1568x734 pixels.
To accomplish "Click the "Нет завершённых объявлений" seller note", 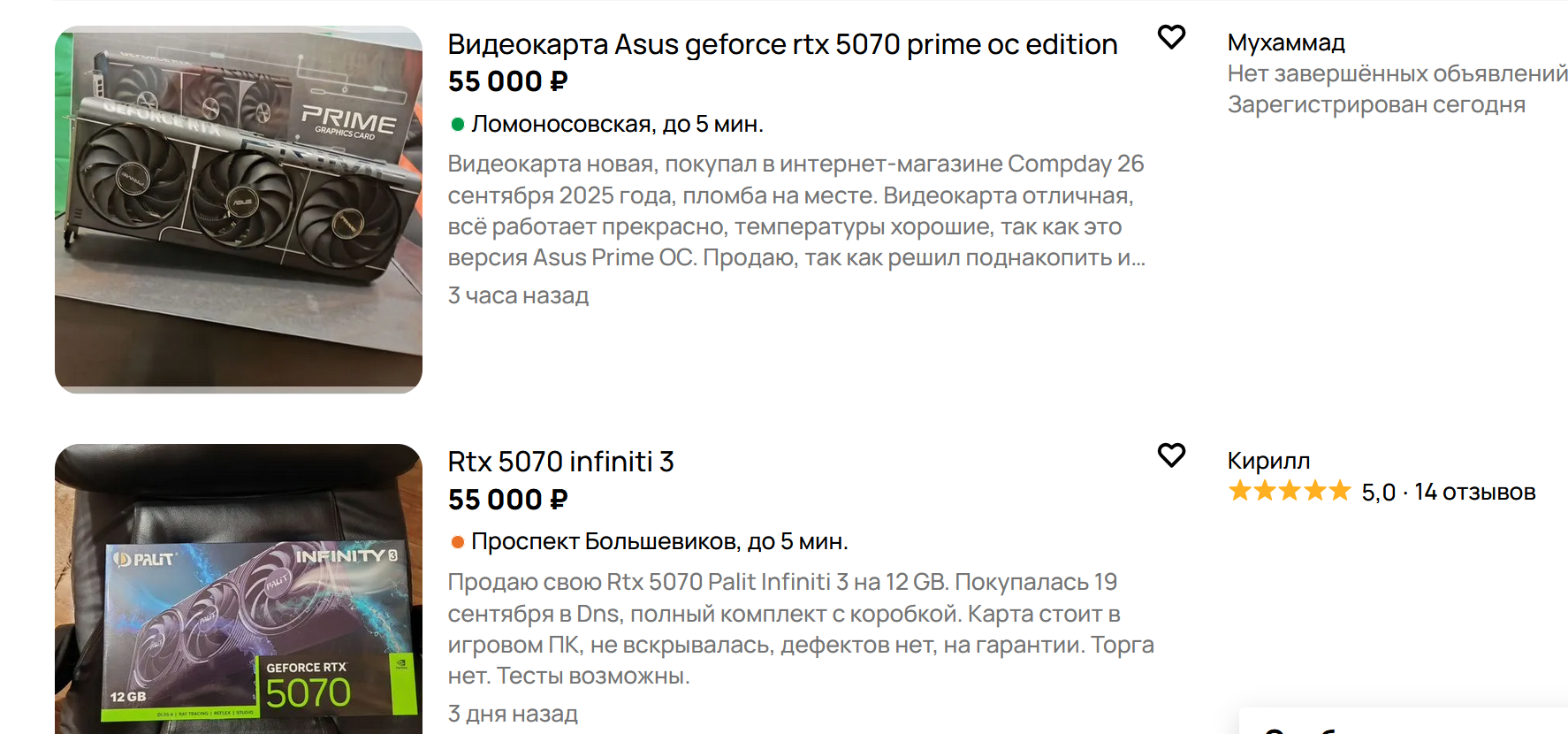I will [x=1397, y=73].
